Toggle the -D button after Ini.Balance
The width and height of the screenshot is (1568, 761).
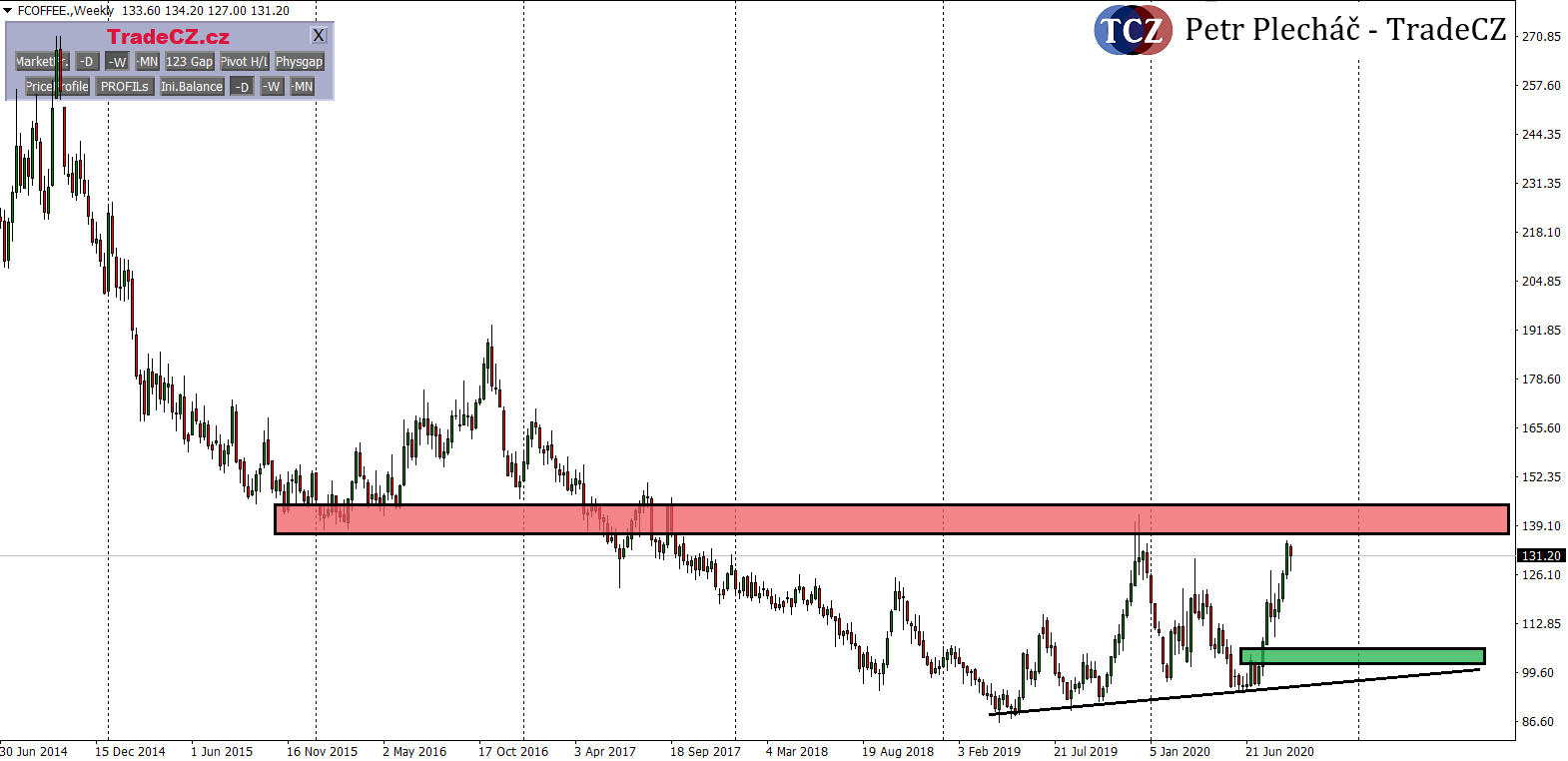242,87
